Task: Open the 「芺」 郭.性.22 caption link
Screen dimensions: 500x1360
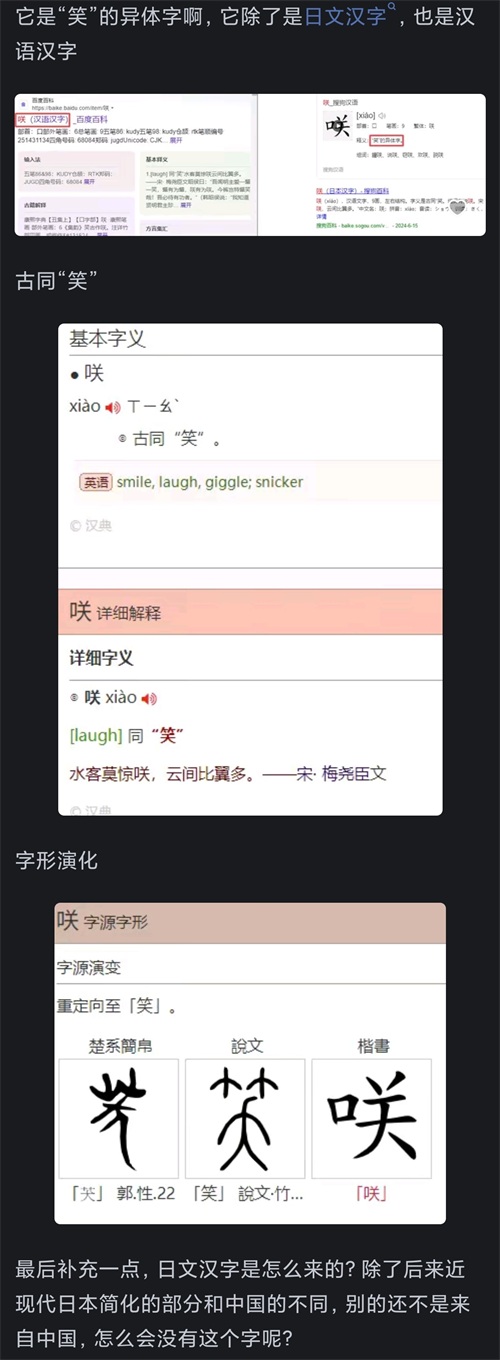Action: pos(117,1193)
